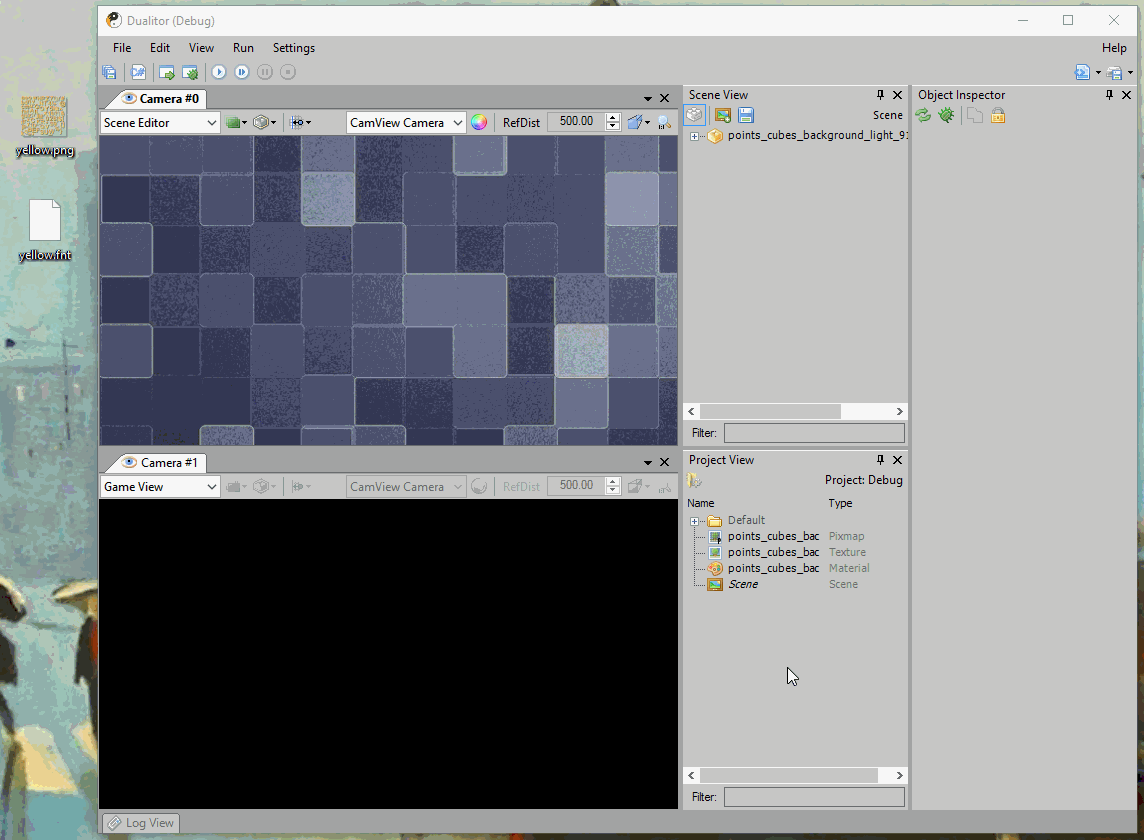Click the Step Frame button
The width and height of the screenshot is (1144, 840).
point(242,72)
